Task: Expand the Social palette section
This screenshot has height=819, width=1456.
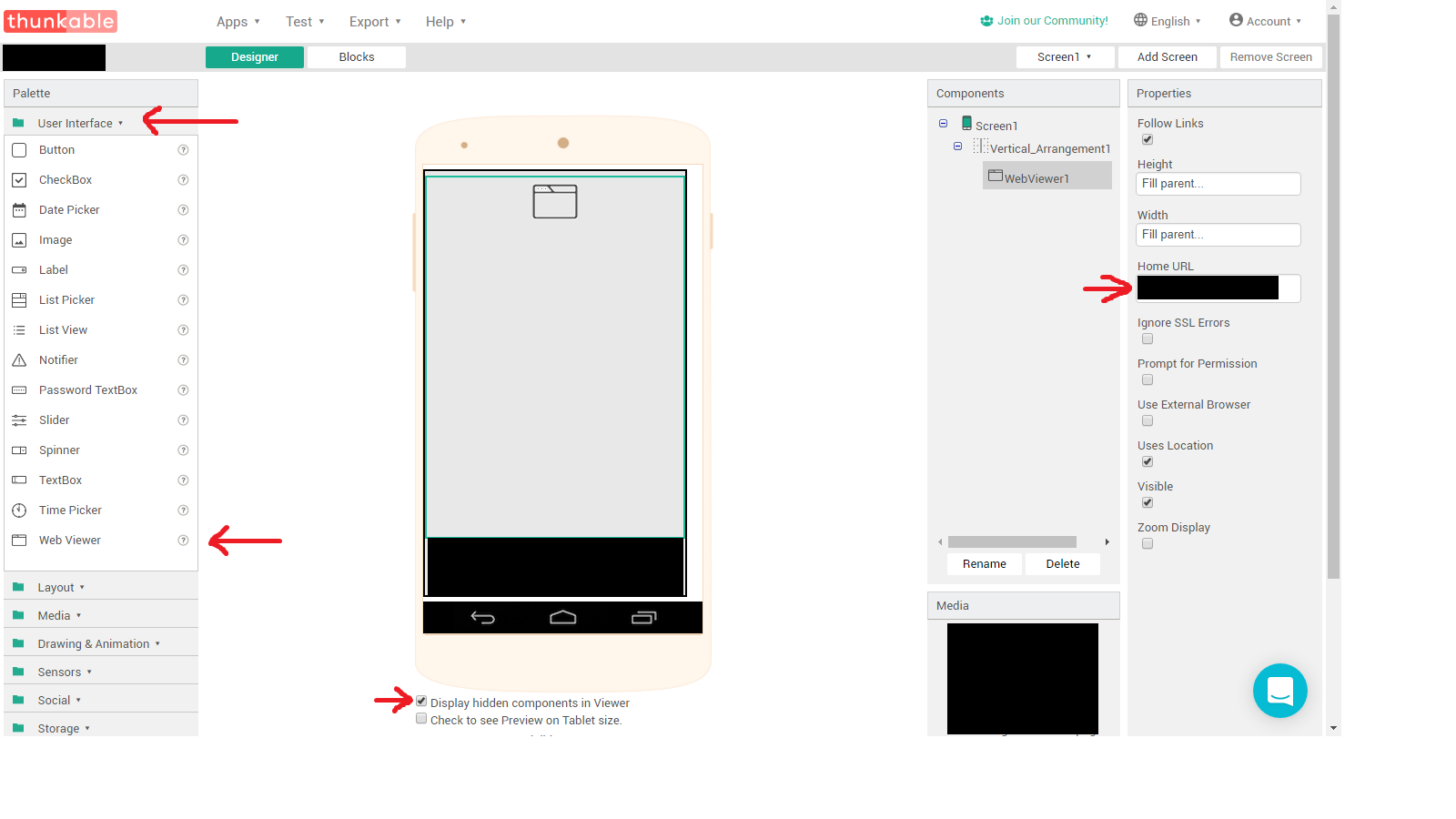Action: tap(101, 701)
